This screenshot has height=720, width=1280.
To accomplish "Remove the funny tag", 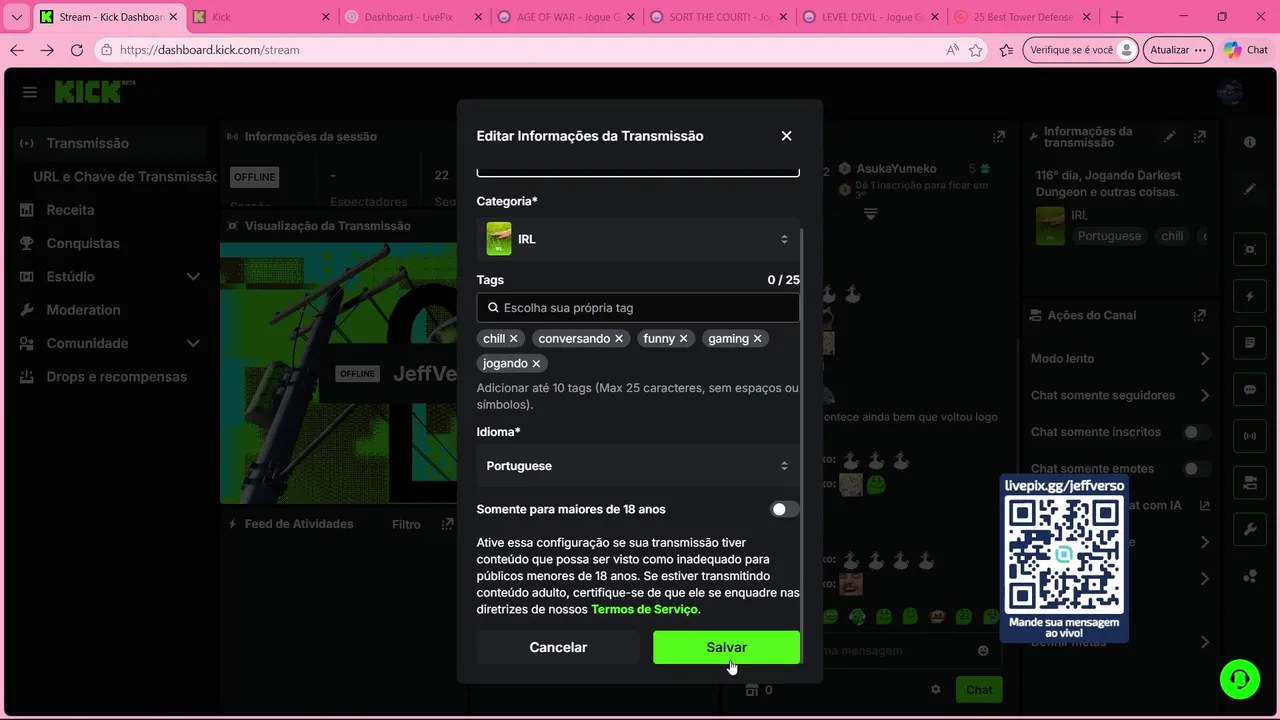I will pyautogui.click(x=684, y=339).
